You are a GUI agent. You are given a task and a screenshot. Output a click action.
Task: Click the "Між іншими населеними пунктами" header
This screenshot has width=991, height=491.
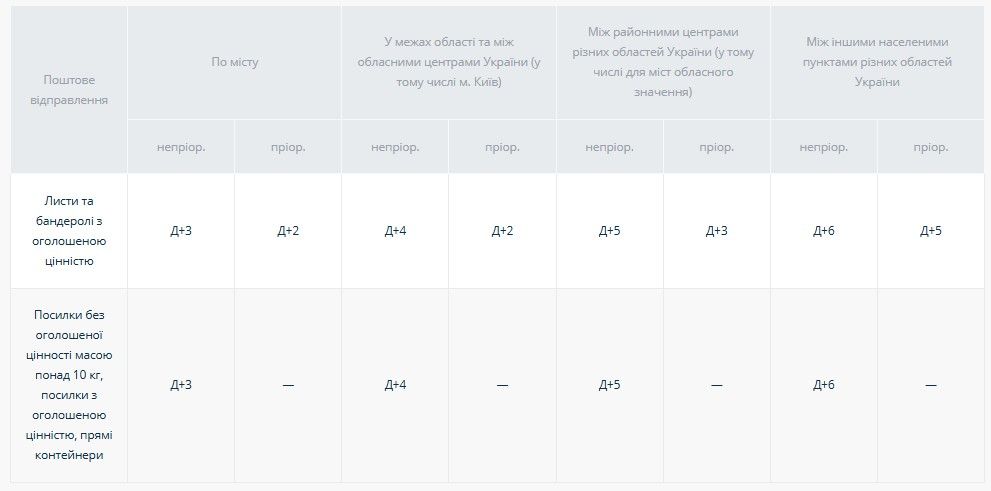[877, 62]
